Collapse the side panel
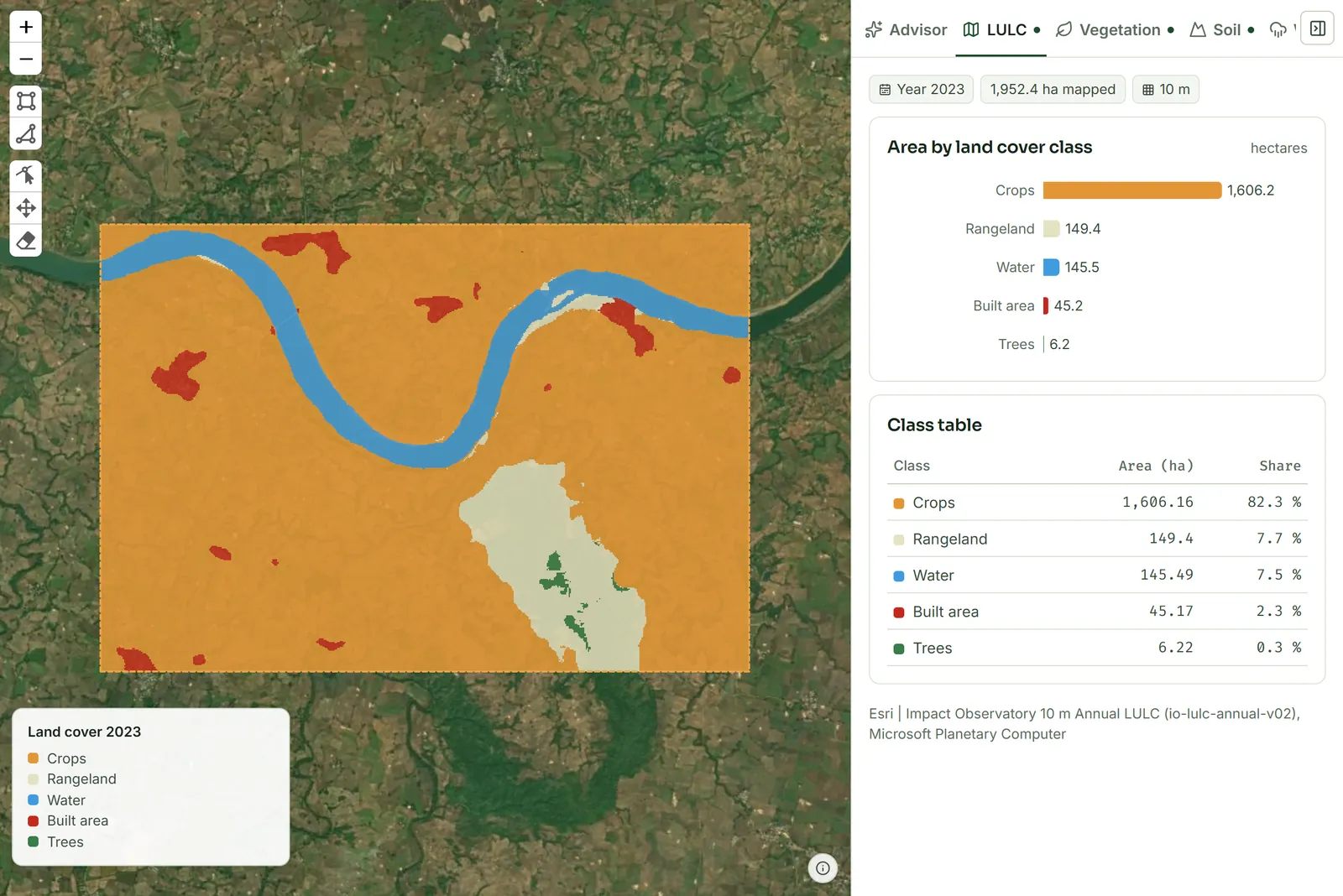The width and height of the screenshot is (1343, 896). pyautogui.click(x=1318, y=29)
